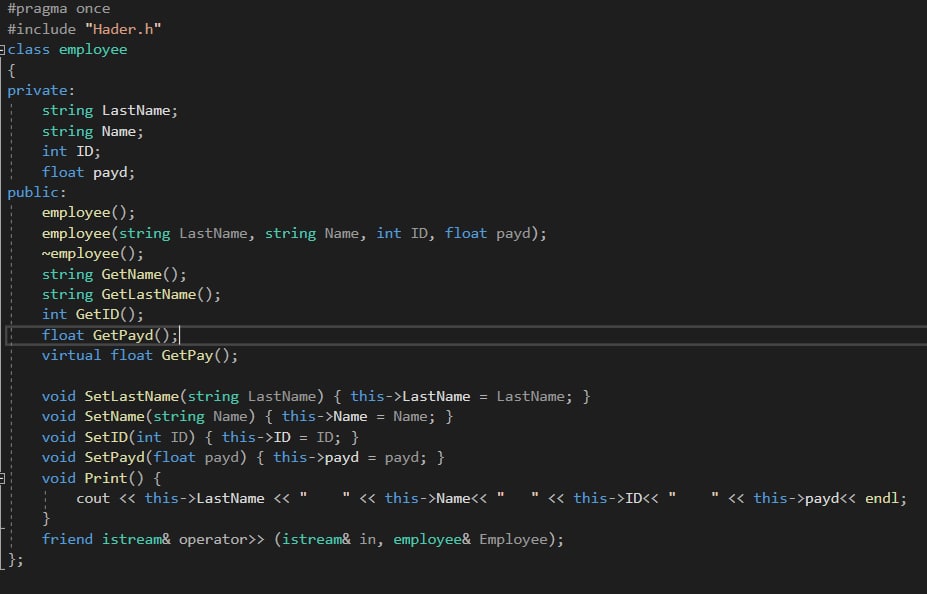Collapse the class employee code block
Screen dimensions: 927x594
(x=2, y=50)
